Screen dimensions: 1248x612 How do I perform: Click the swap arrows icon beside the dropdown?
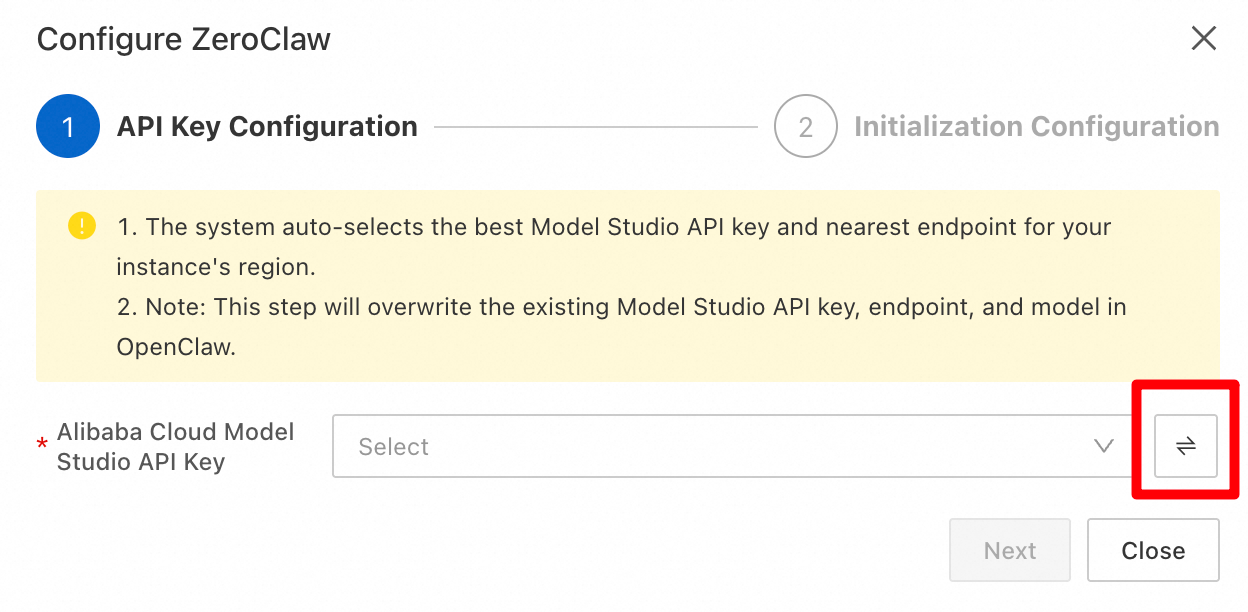(1186, 446)
